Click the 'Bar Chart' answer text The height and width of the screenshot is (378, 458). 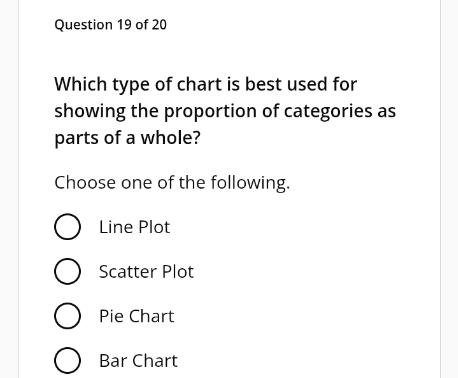tap(138, 361)
